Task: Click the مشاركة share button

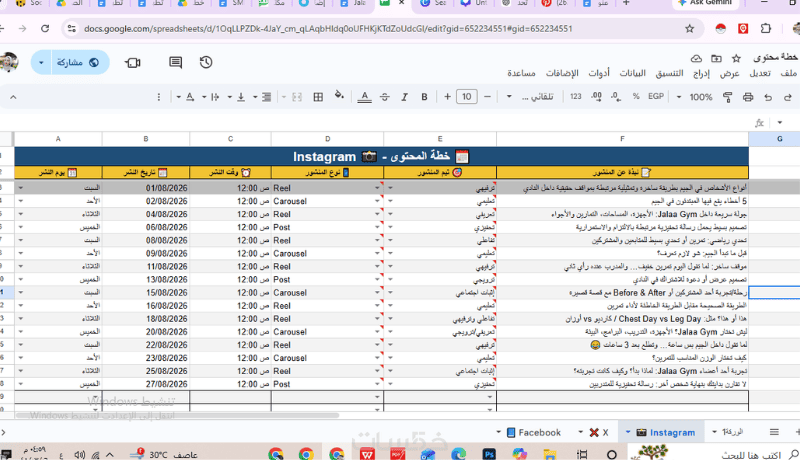Action: tap(78, 62)
